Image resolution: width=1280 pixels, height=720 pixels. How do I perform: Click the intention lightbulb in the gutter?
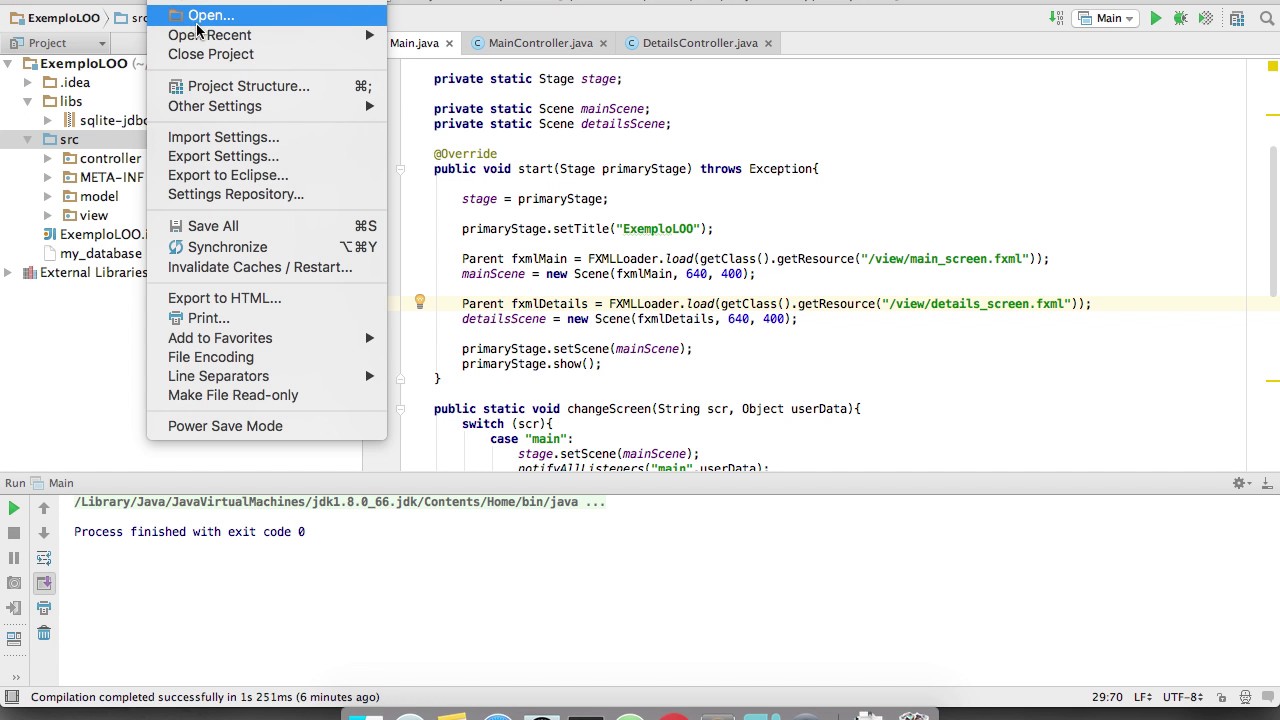[x=420, y=302]
